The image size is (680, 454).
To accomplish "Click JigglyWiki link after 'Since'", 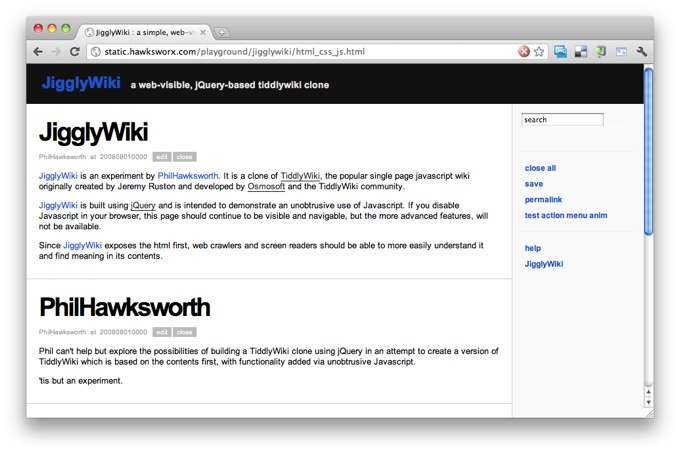I will (x=82, y=245).
